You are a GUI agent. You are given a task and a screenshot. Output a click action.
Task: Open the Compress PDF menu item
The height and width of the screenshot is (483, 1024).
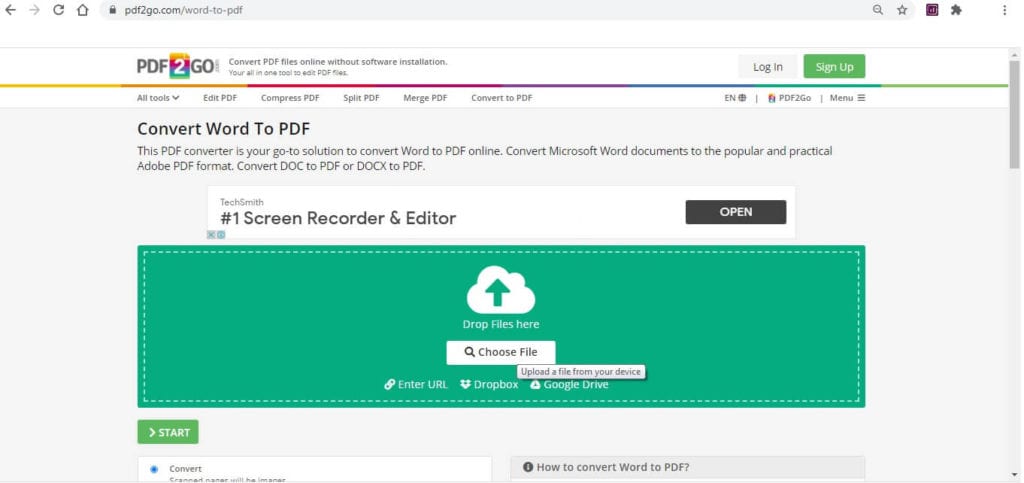coord(290,98)
